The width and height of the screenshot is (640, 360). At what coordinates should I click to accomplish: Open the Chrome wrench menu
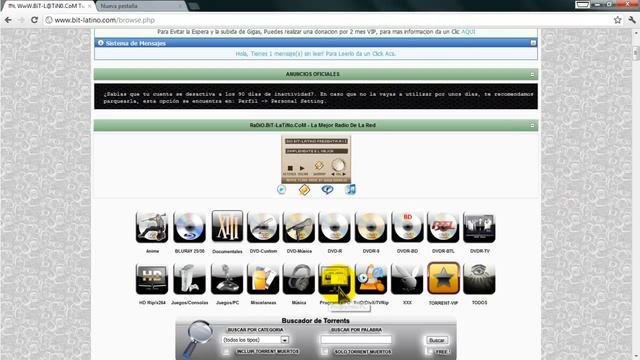pyautogui.click(x=632, y=20)
